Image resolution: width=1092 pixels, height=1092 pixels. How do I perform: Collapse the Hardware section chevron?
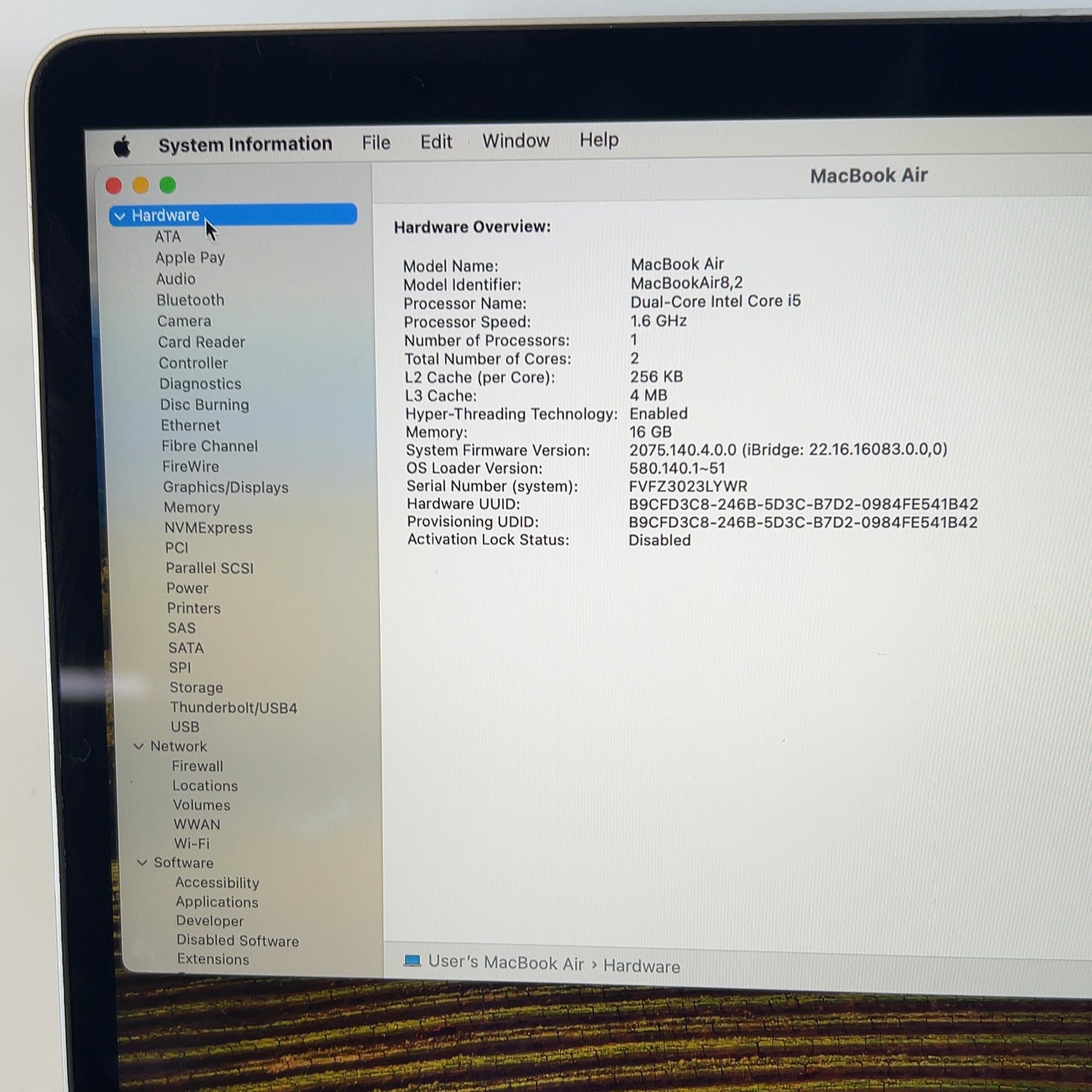pos(119,216)
